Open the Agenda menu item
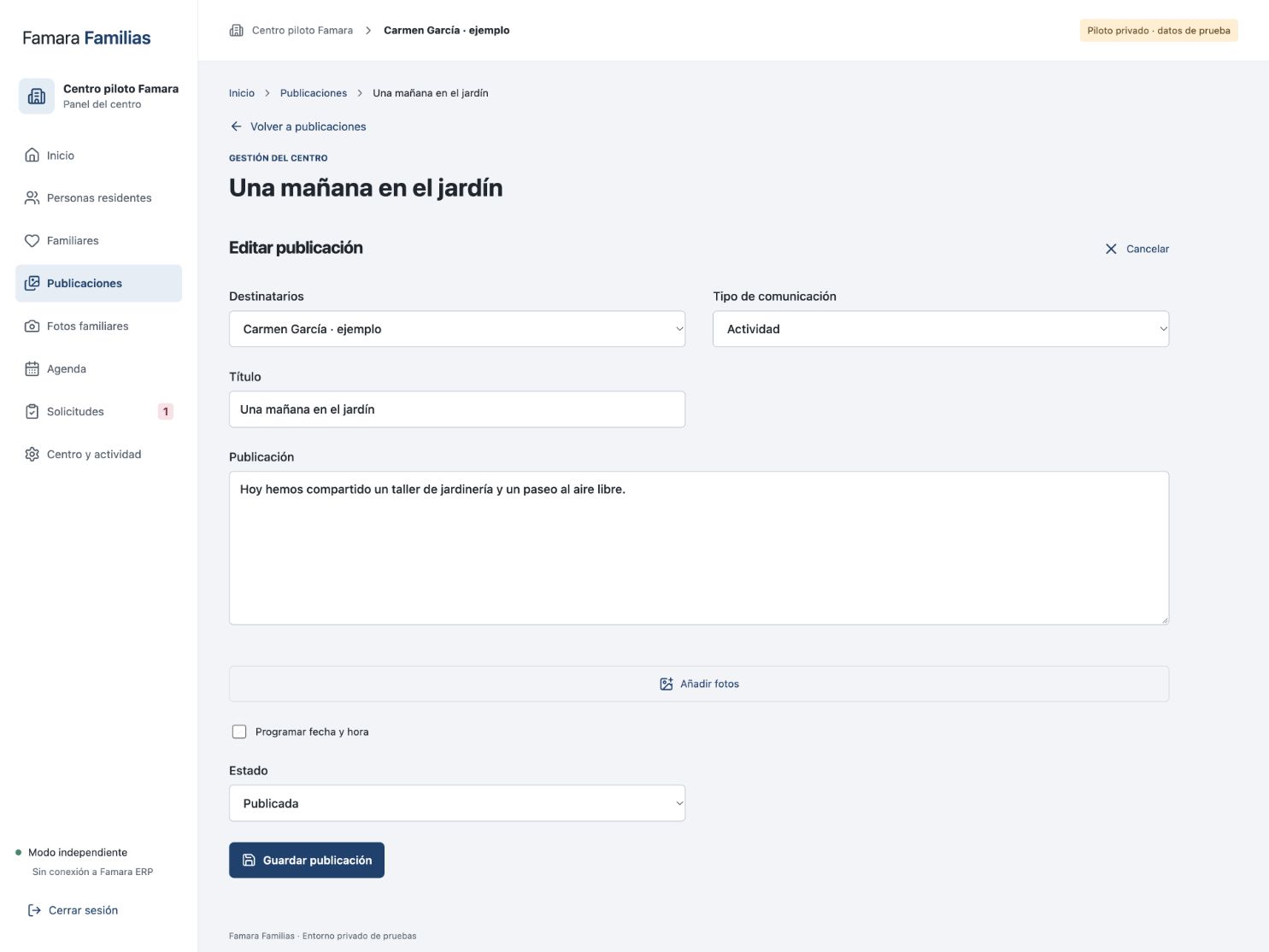Screen dimensions: 1269x952 (98, 368)
